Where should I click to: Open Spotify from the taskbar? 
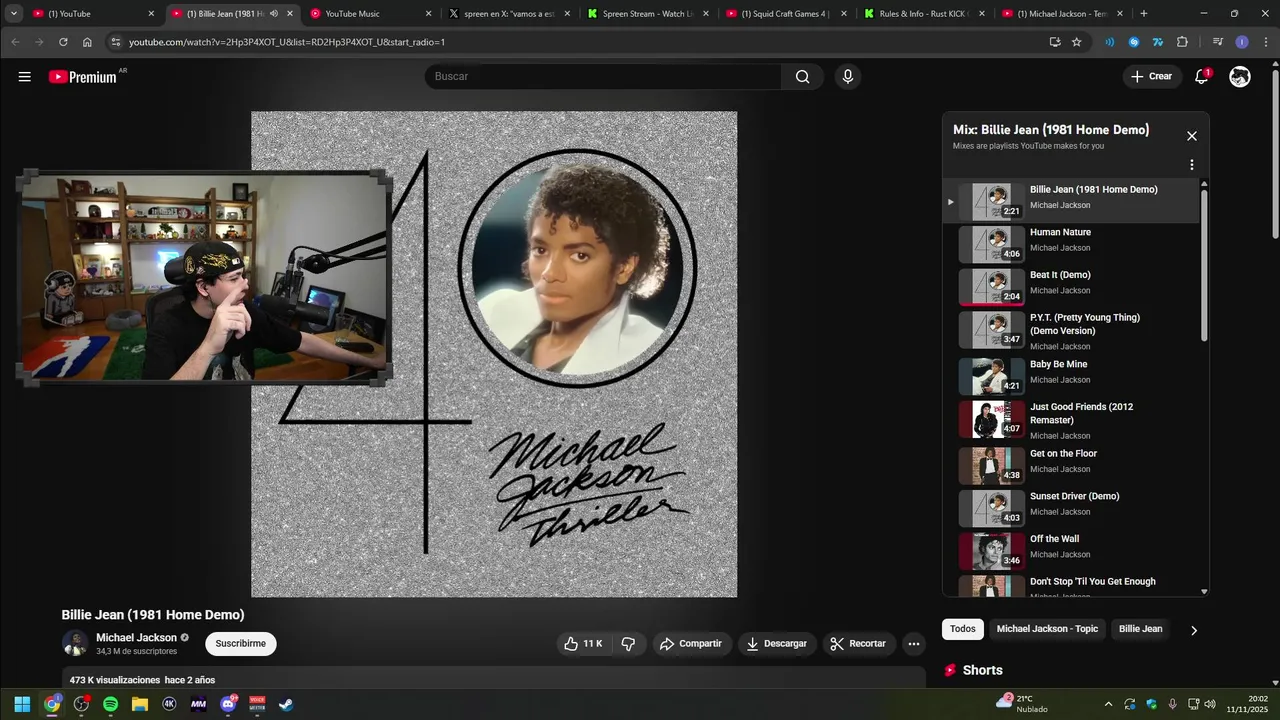click(110, 704)
